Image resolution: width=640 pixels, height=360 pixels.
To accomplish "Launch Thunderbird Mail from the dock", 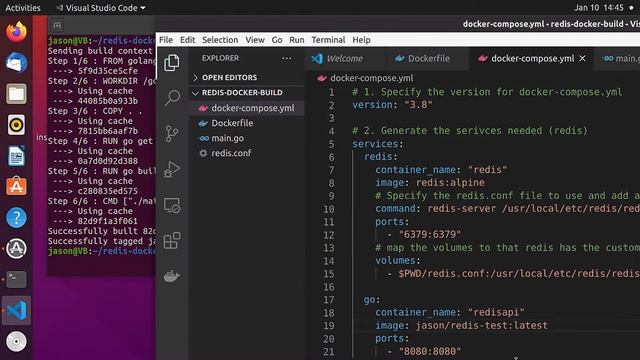I will click(16, 63).
